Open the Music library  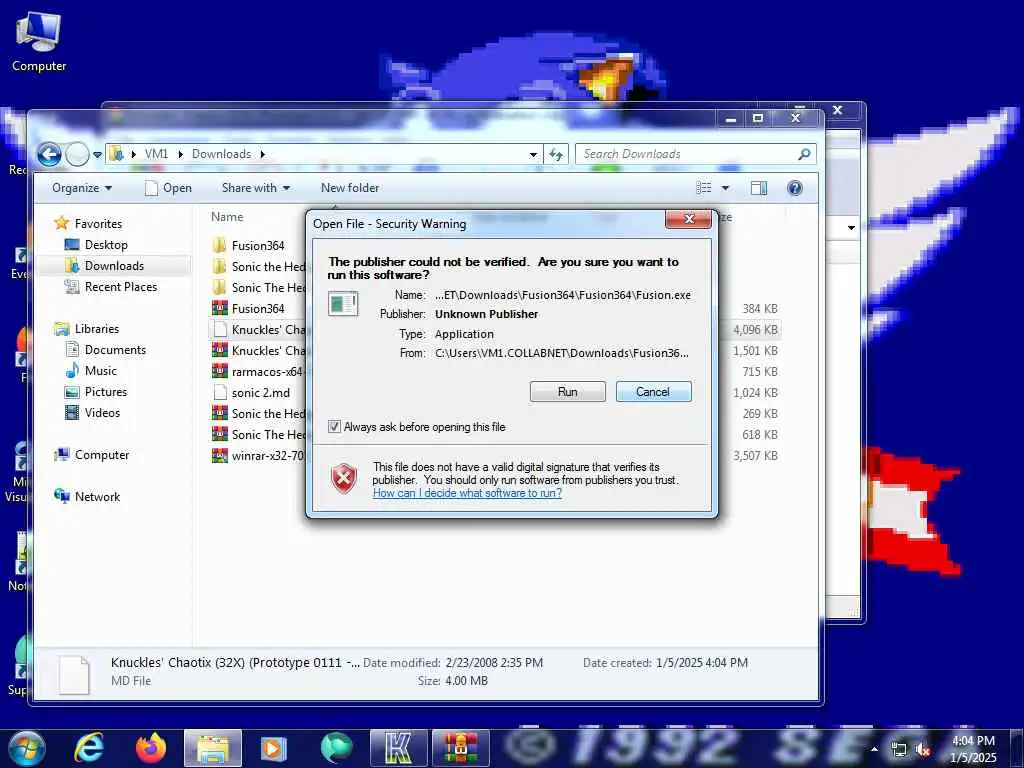101,370
